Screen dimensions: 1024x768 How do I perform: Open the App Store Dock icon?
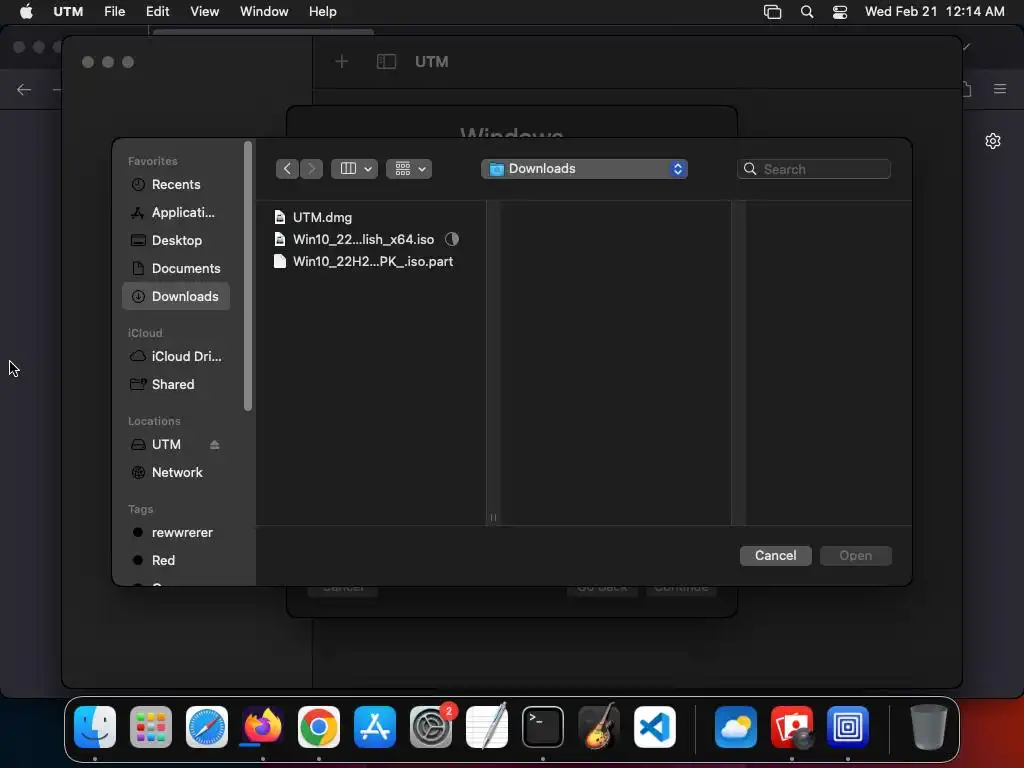point(375,727)
